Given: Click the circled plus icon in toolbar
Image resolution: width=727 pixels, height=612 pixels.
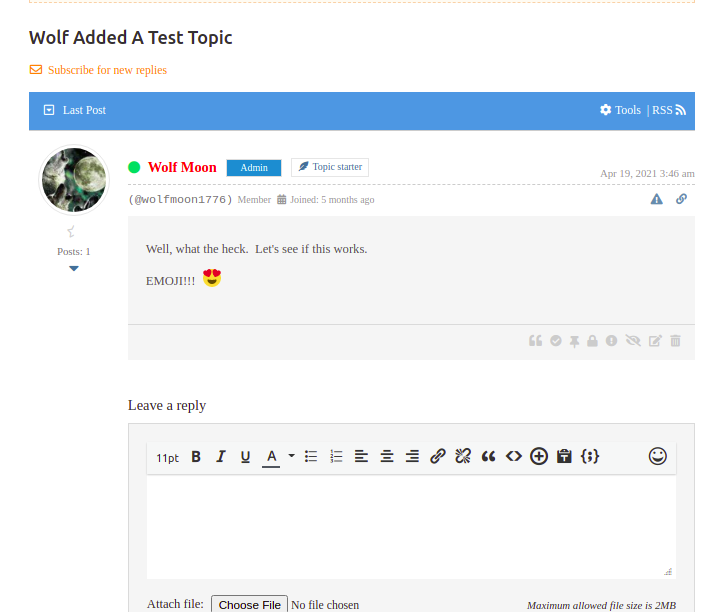Looking at the screenshot, I should click(x=539, y=457).
